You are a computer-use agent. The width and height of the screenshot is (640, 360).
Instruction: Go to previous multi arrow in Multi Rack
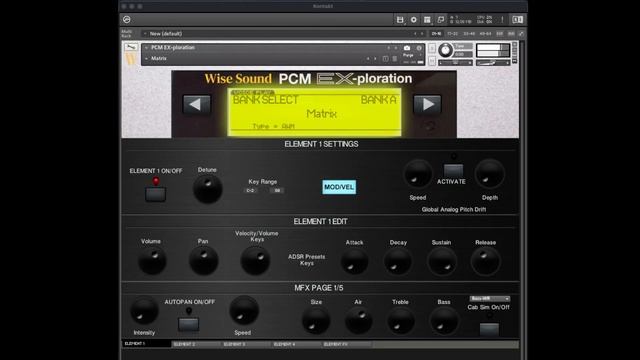pos(415,33)
